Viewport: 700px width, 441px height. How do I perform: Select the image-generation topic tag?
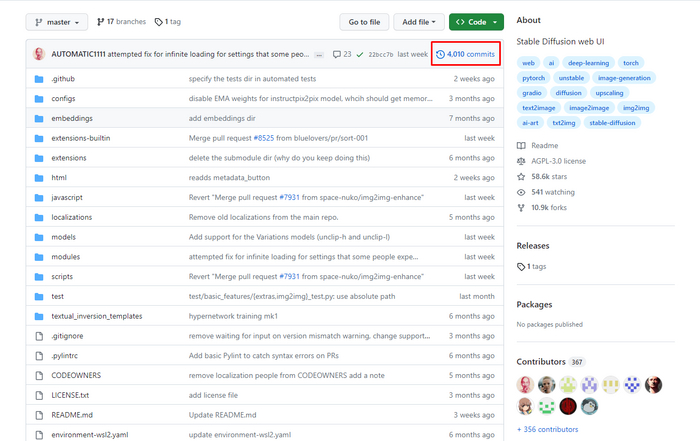(x=624, y=78)
